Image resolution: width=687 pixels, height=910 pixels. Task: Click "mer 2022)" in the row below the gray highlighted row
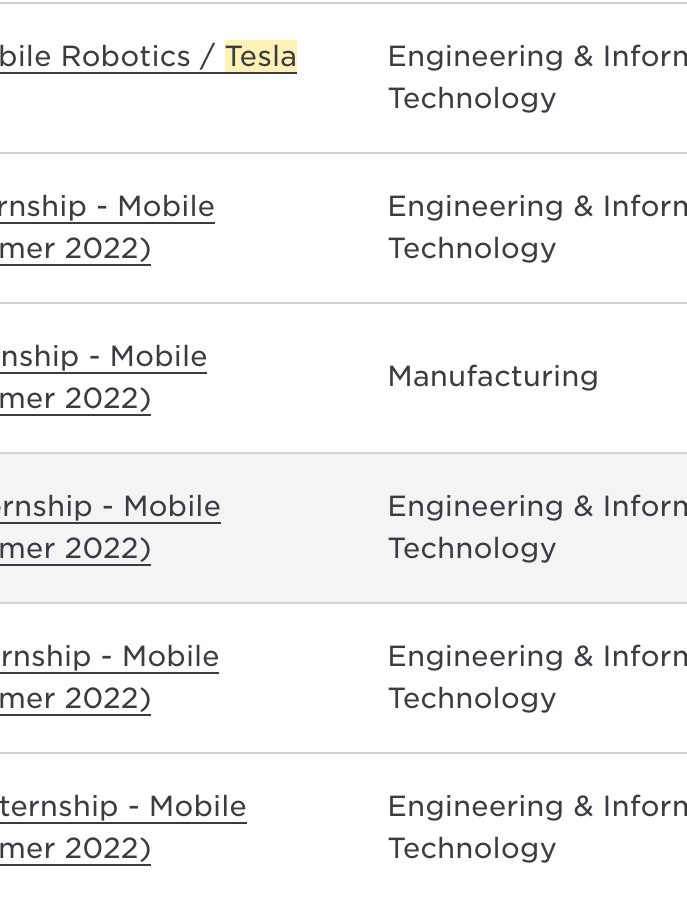(75, 698)
